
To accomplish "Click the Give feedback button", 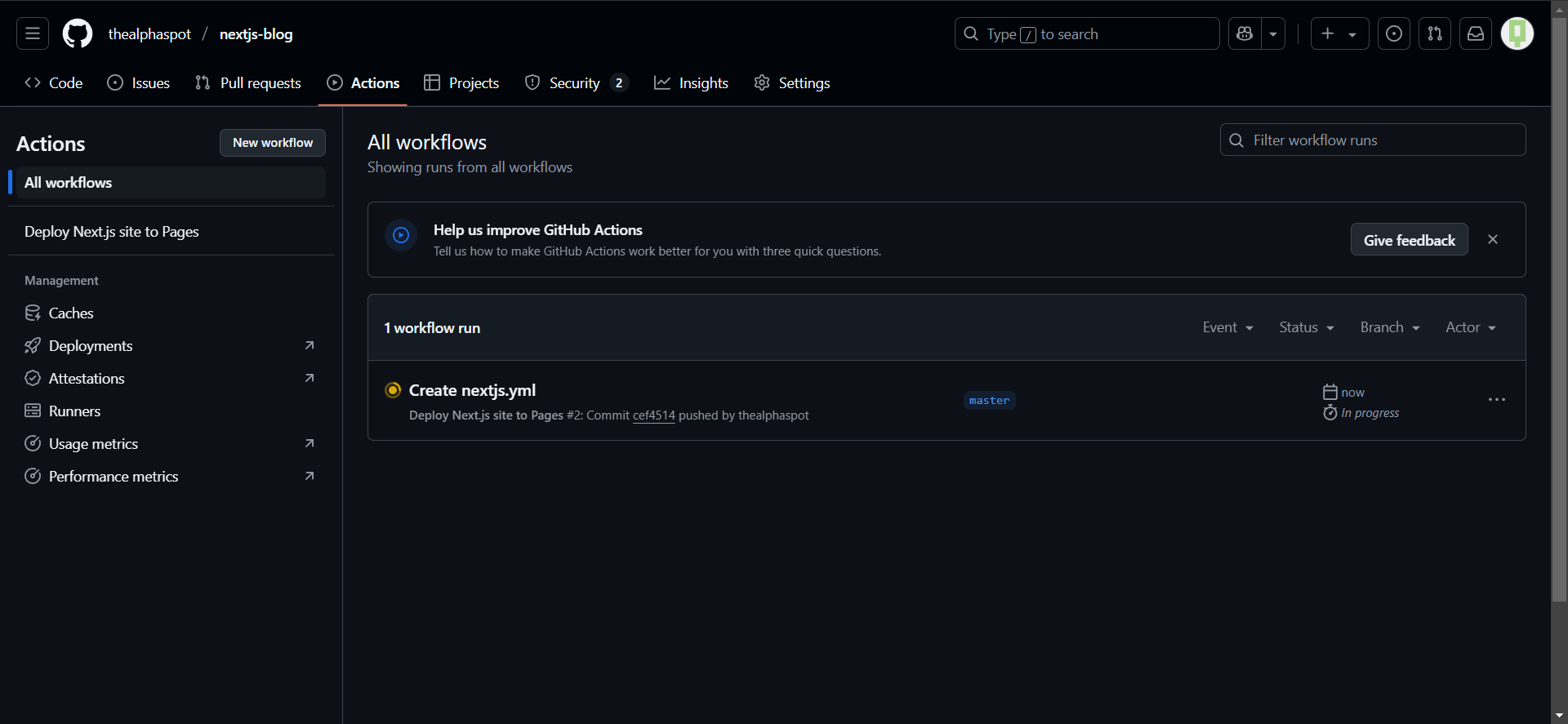I will pos(1409,239).
